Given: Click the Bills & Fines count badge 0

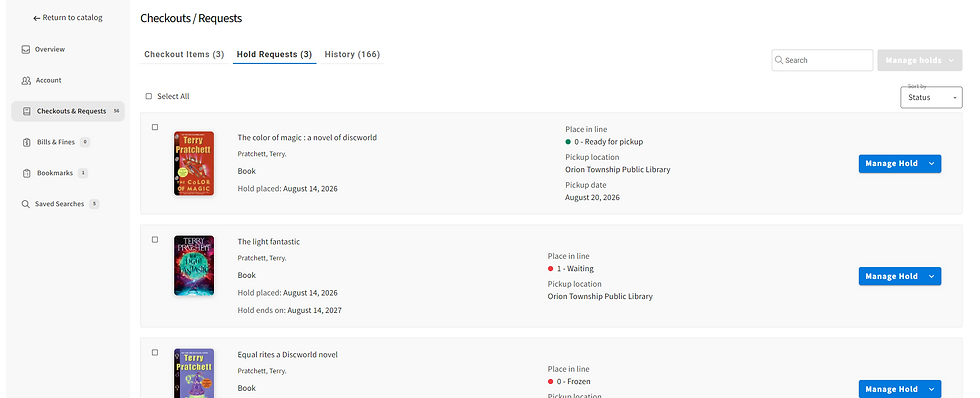Looking at the screenshot, I should point(85,142).
